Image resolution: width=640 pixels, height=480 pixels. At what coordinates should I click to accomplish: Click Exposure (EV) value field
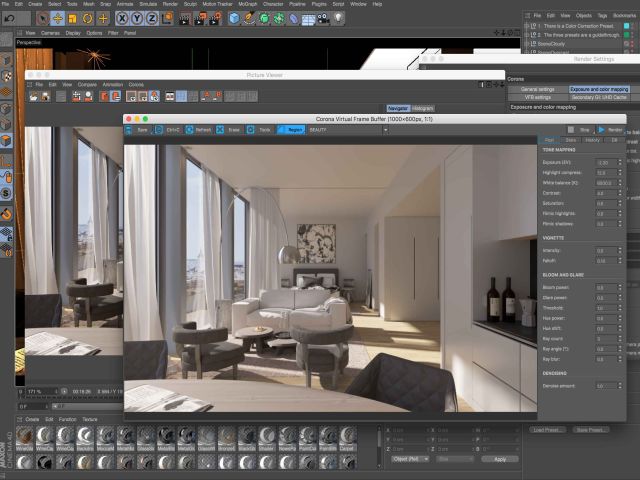(x=606, y=162)
